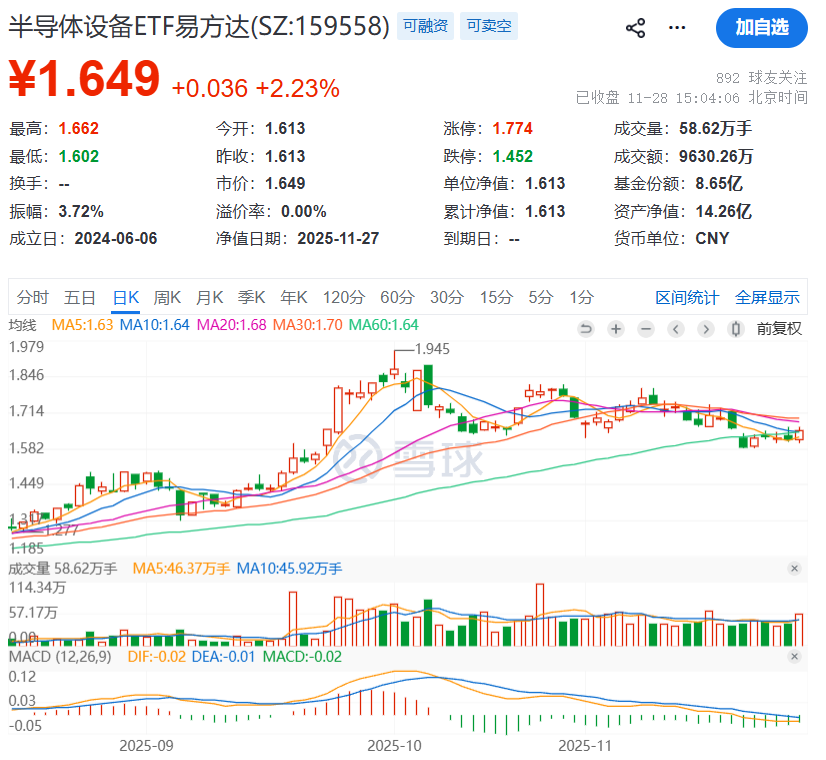Select the 月K chart tab
This screenshot has height=760, width=826.
pos(209,297)
